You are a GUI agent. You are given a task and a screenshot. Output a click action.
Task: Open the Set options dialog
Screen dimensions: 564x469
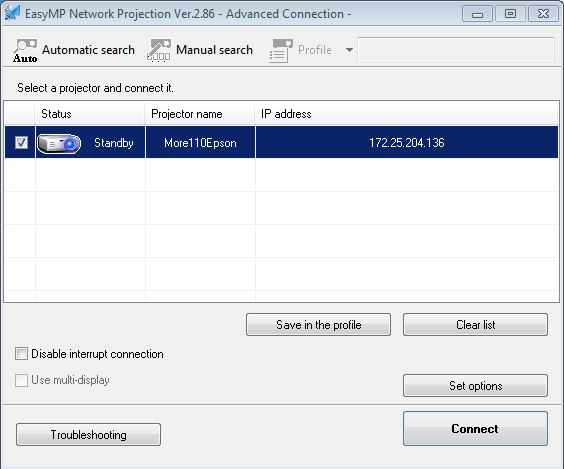[x=476, y=386]
